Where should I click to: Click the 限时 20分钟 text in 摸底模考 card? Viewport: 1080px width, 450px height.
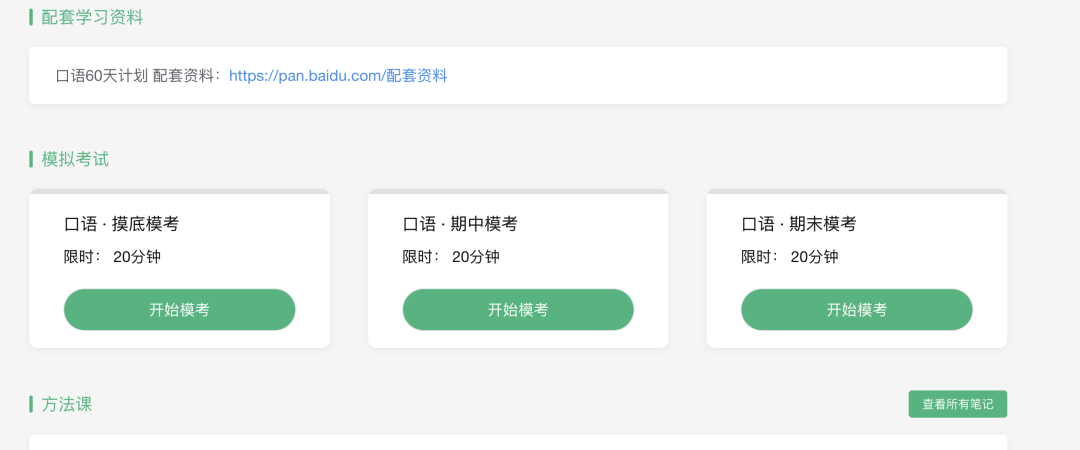click(x=112, y=257)
